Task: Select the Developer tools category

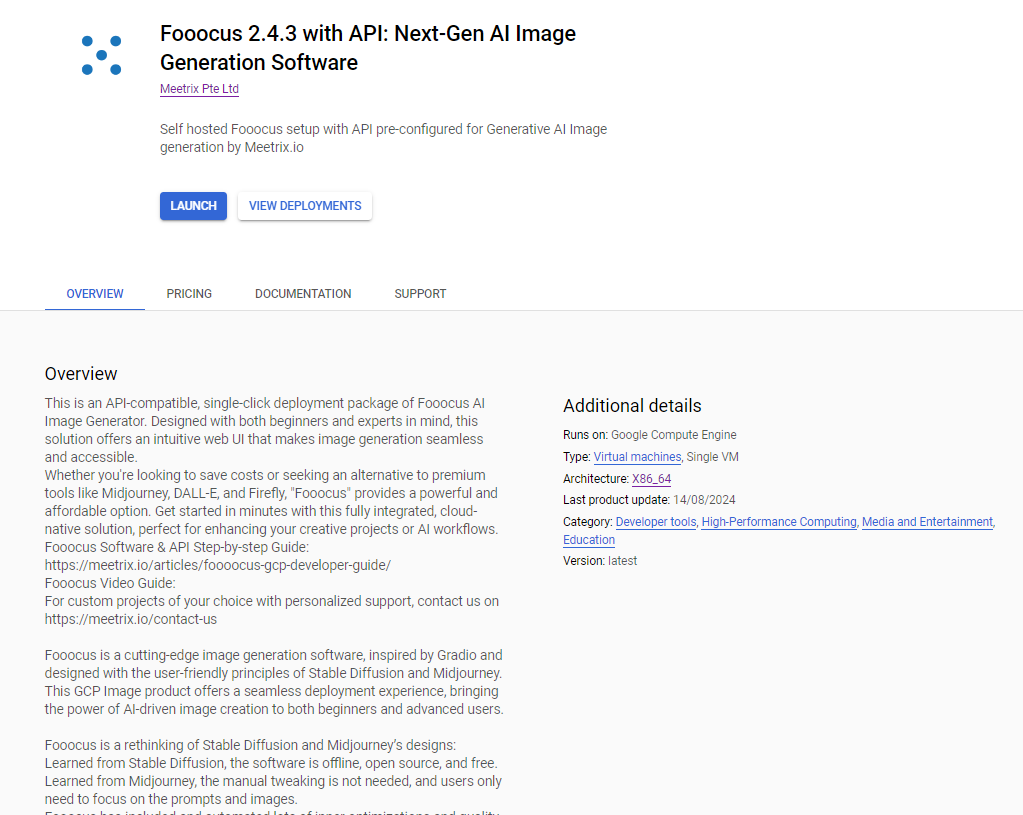Action: click(656, 521)
